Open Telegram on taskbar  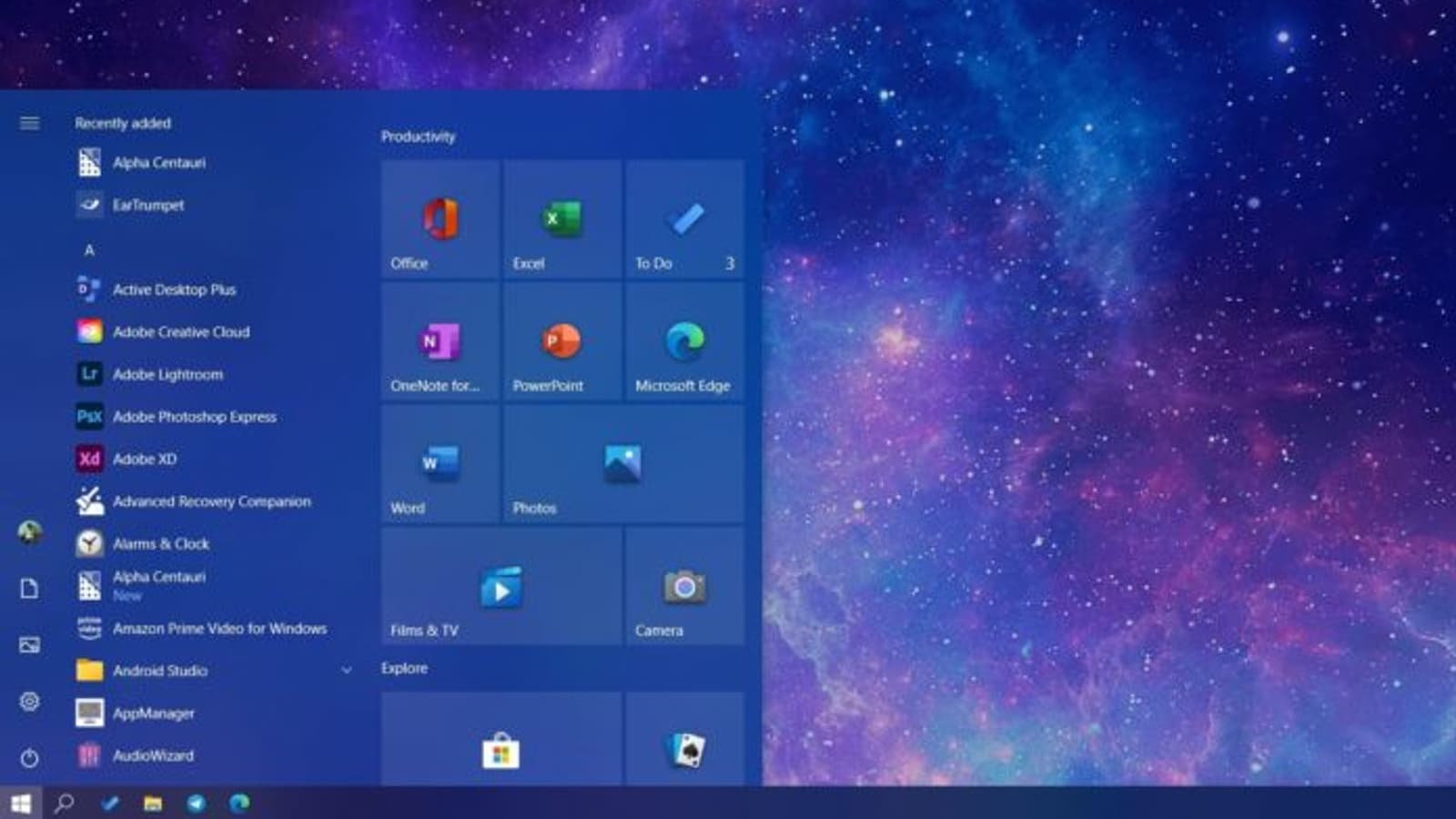(x=196, y=803)
